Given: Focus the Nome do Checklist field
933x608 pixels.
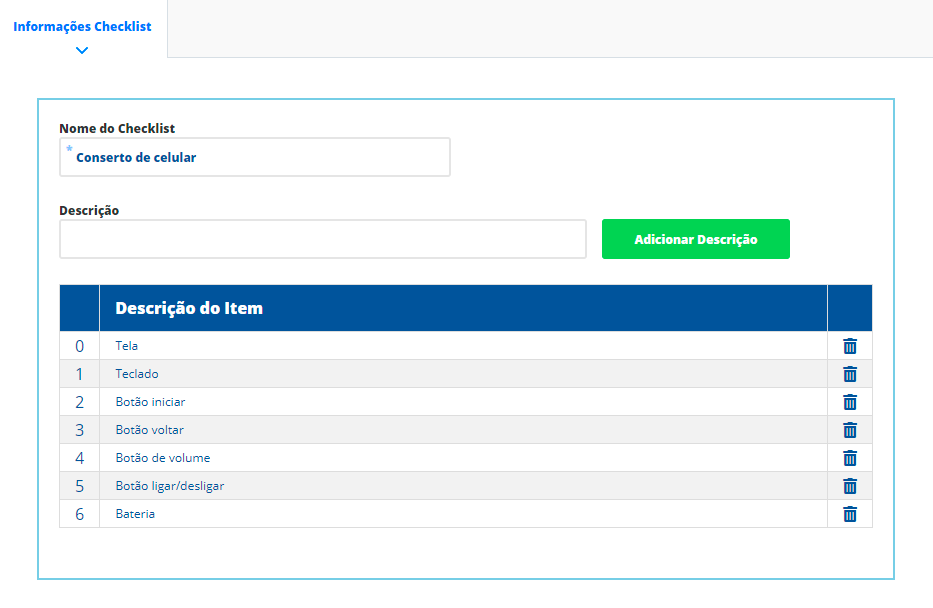Looking at the screenshot, I should click(x=255, y=157).
